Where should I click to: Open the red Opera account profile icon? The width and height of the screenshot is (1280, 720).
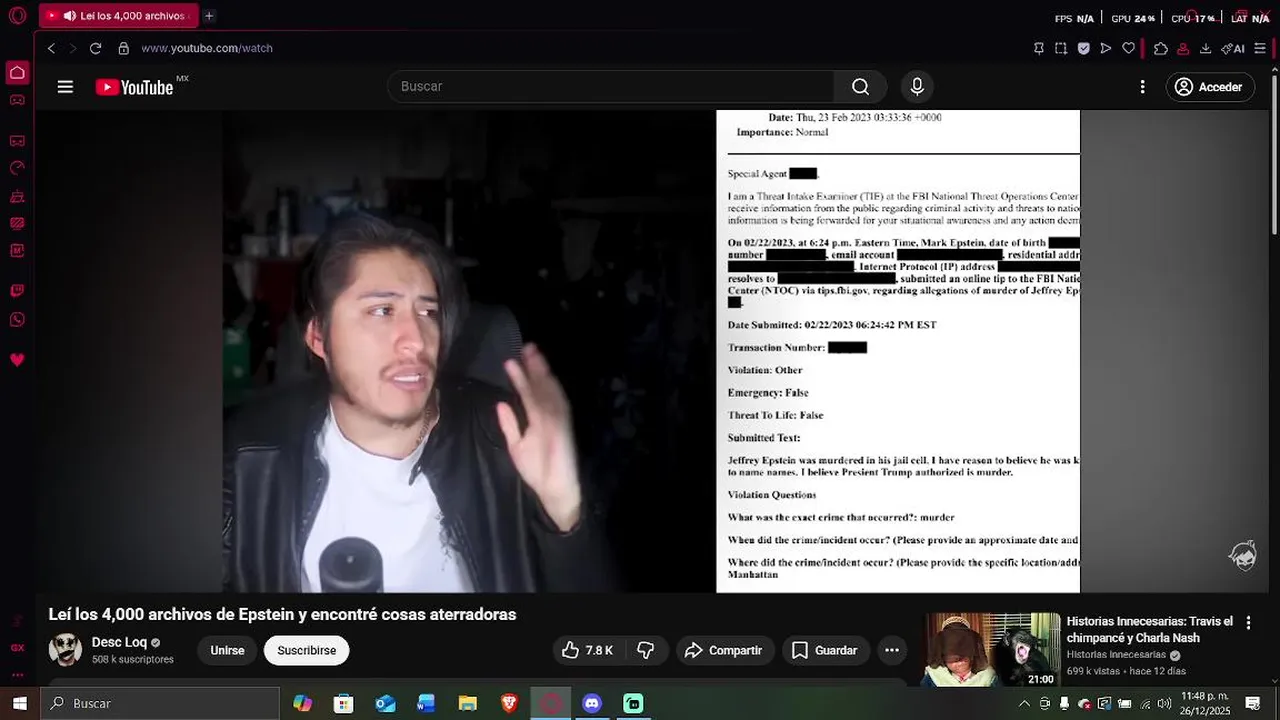click(x=1183, y=48)
